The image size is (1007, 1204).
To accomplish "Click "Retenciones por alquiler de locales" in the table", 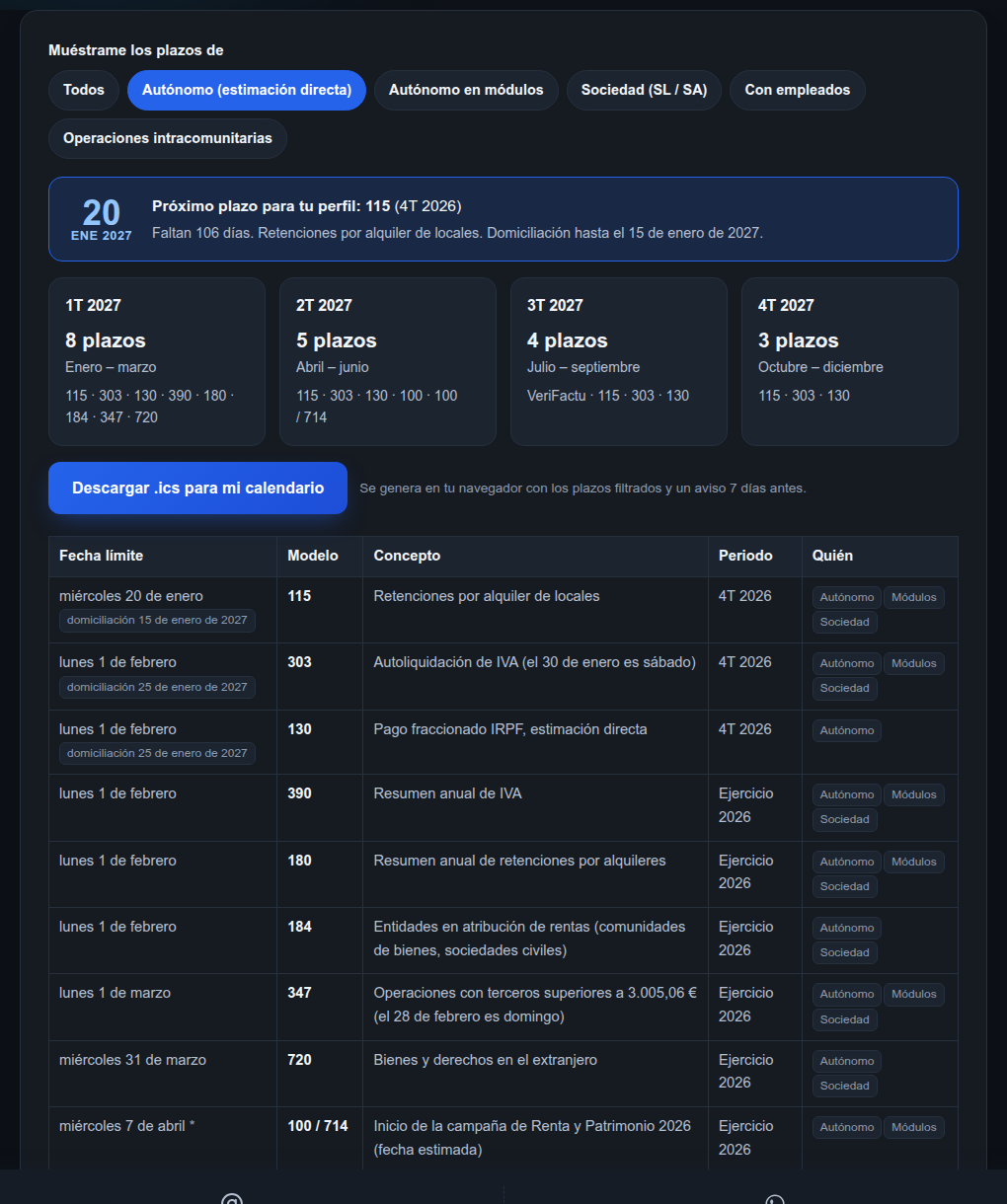I will coord(487,596).
